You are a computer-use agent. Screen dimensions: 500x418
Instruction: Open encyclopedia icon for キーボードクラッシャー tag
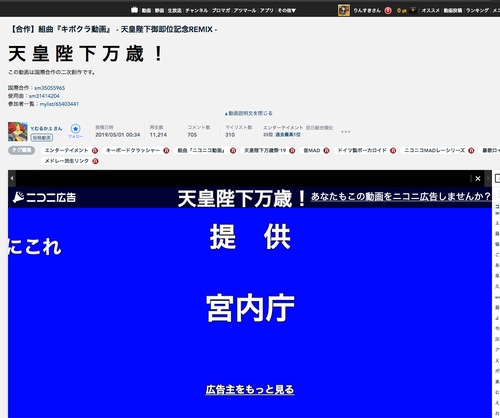(166, 151)
